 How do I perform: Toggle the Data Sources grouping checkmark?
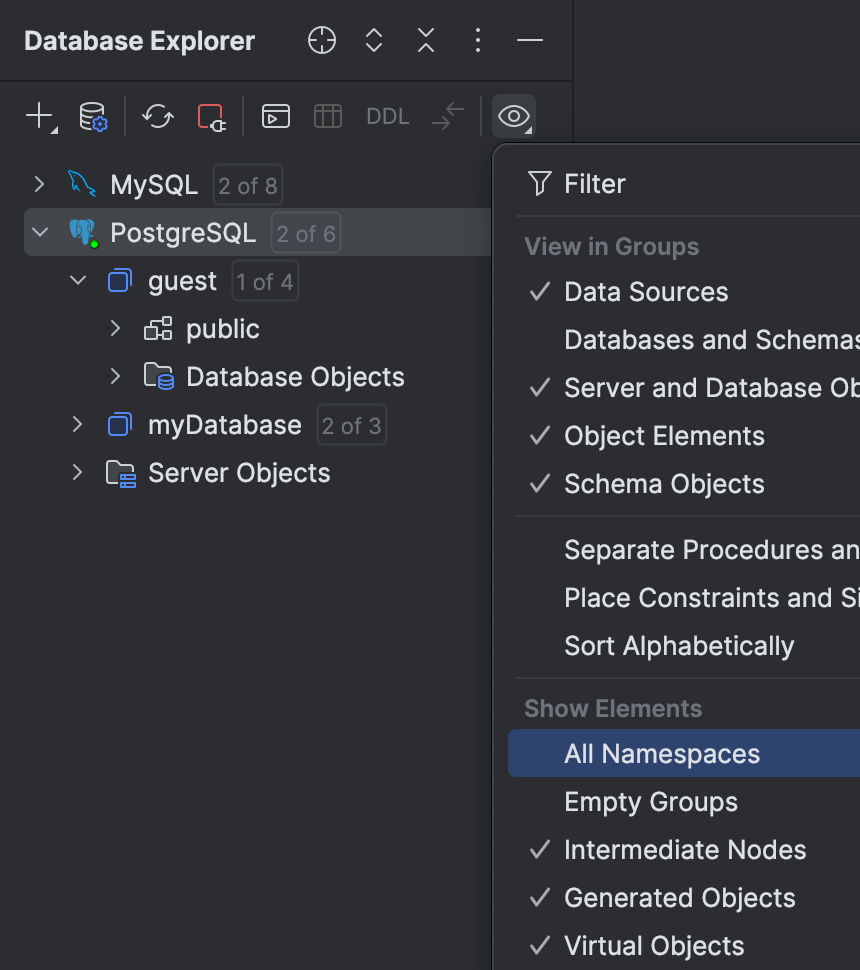pos(647,291)
